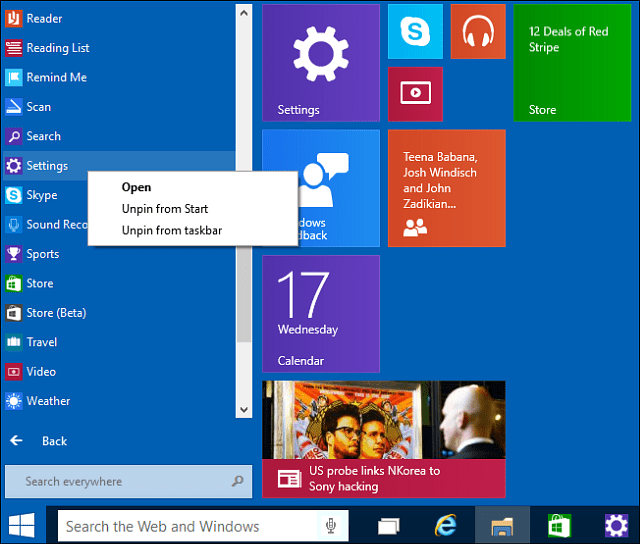Open the Store tile showing 12 Deals
Image resolution: width=640 pixels, height=544 pixels.
pos(572,63)
